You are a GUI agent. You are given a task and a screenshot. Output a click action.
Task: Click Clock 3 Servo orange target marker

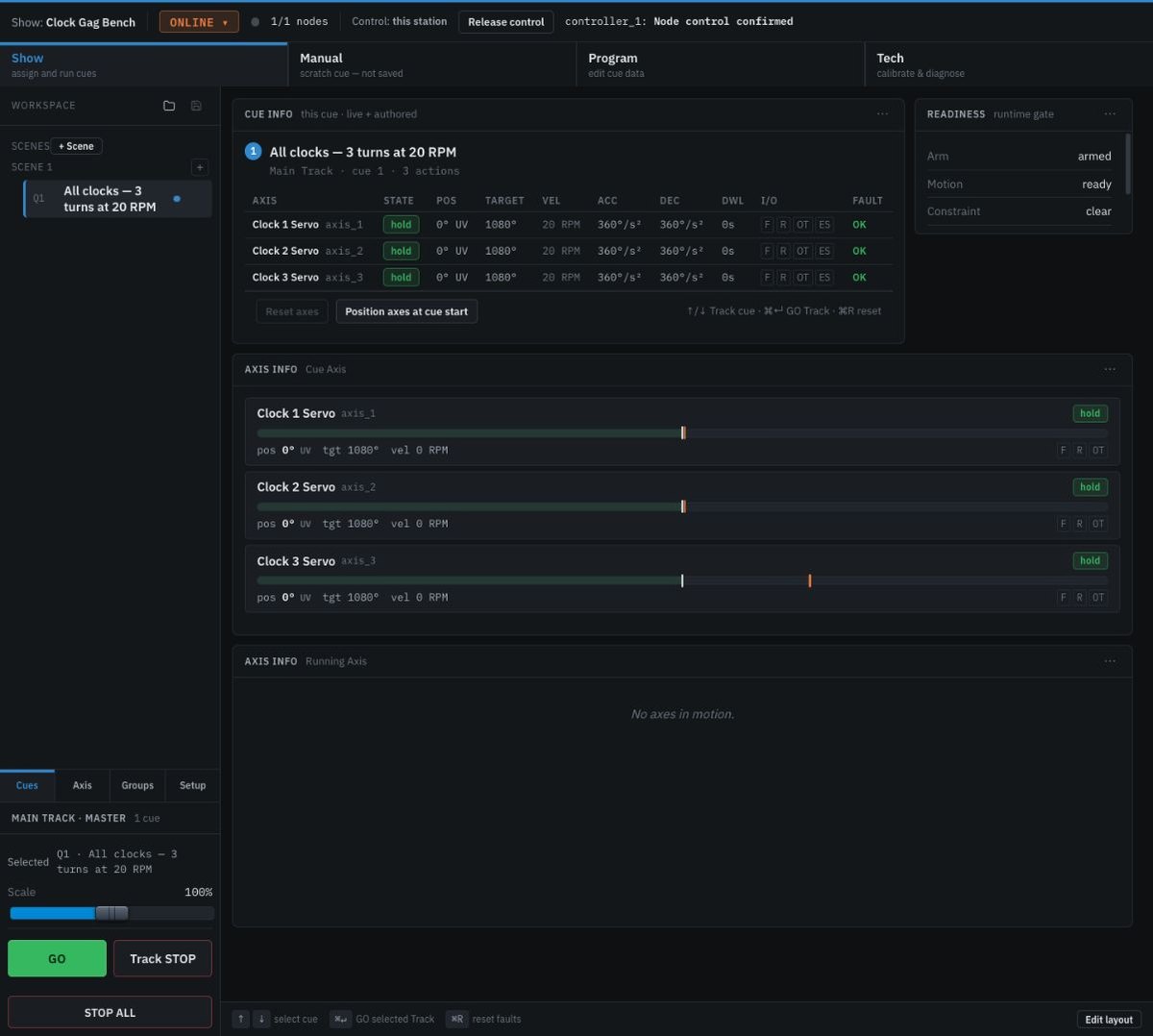click(x=810, y=580)
